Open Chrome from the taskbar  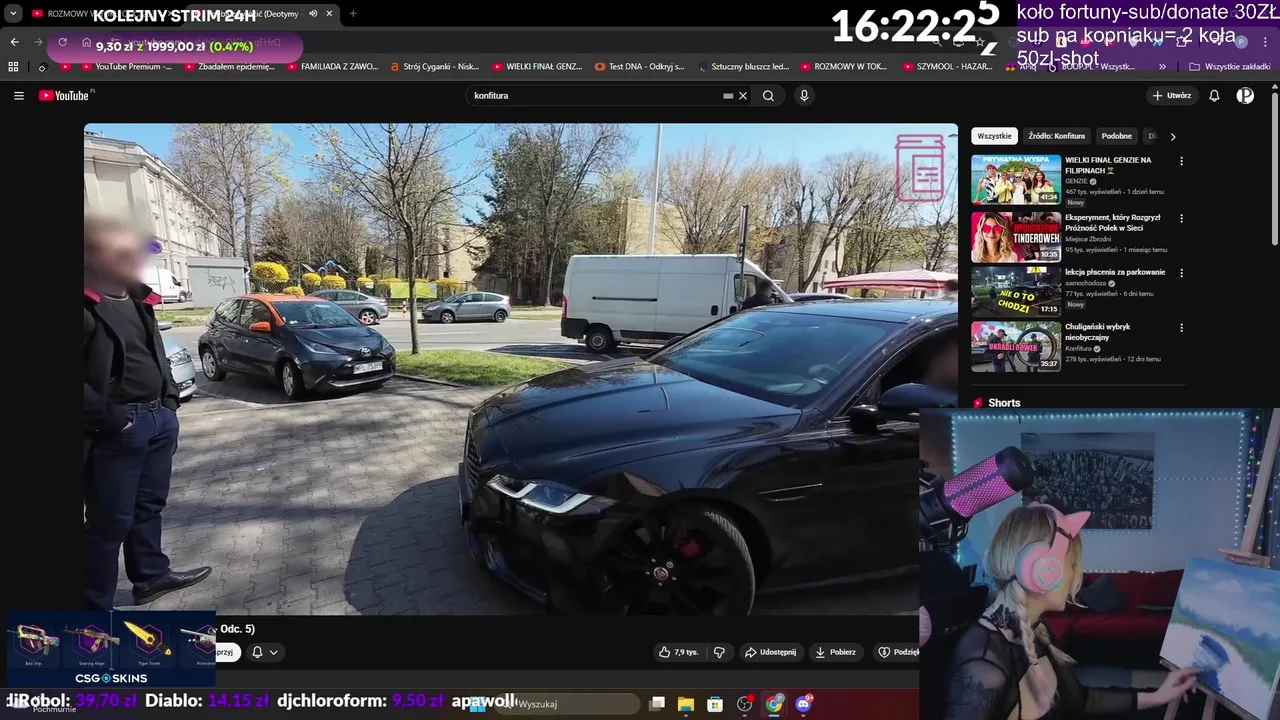point(774,704)
